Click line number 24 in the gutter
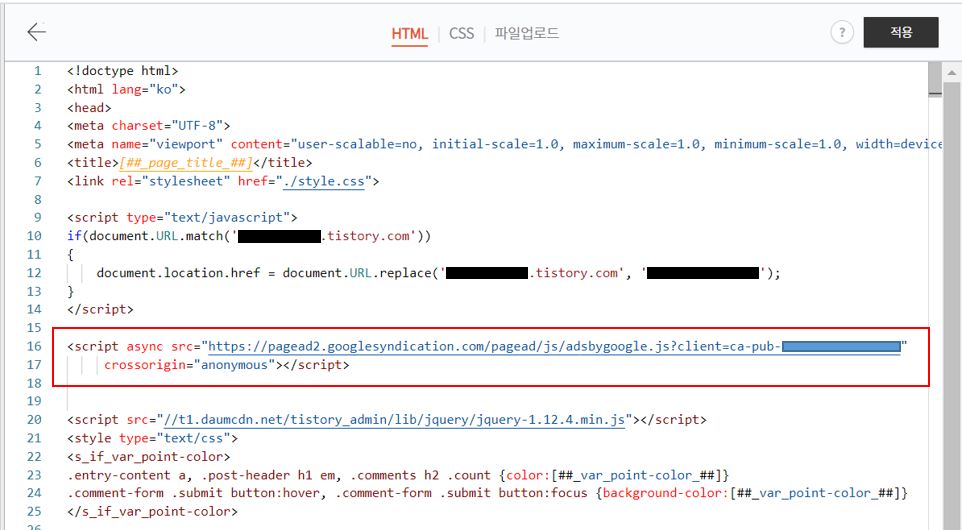 pos(34,493)
